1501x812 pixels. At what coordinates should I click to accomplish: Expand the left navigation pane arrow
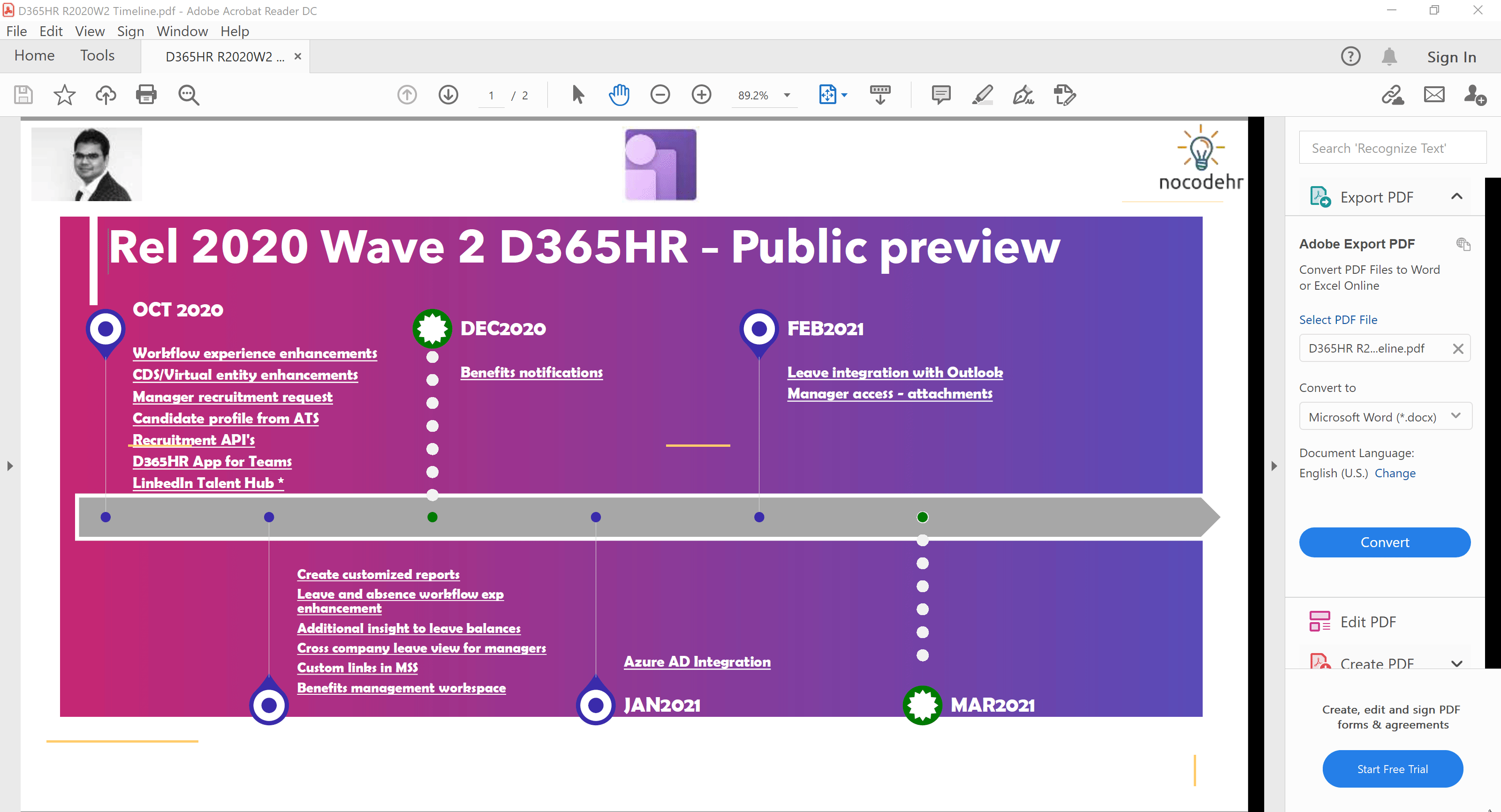click(x=10, y=466)
